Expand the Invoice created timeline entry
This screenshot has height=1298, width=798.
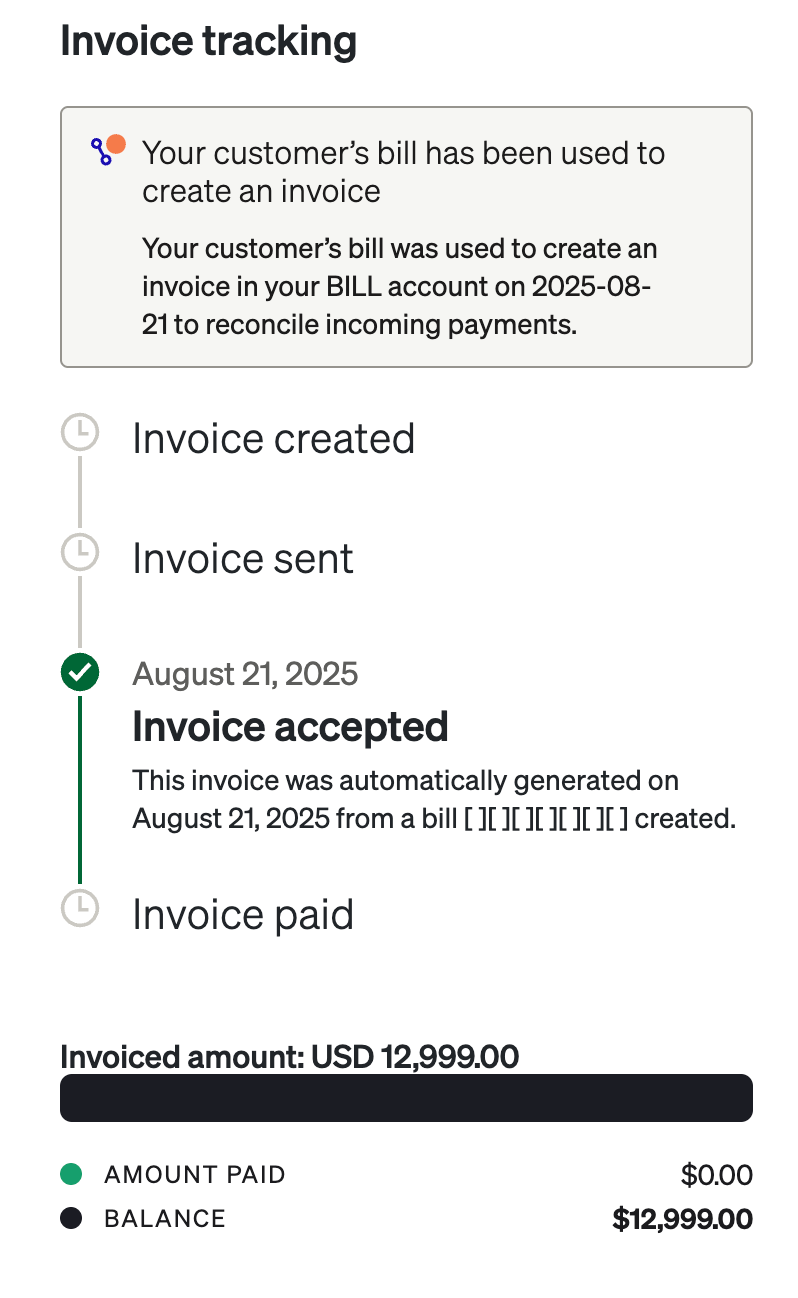pyautogui.click(x=273, y=438)
